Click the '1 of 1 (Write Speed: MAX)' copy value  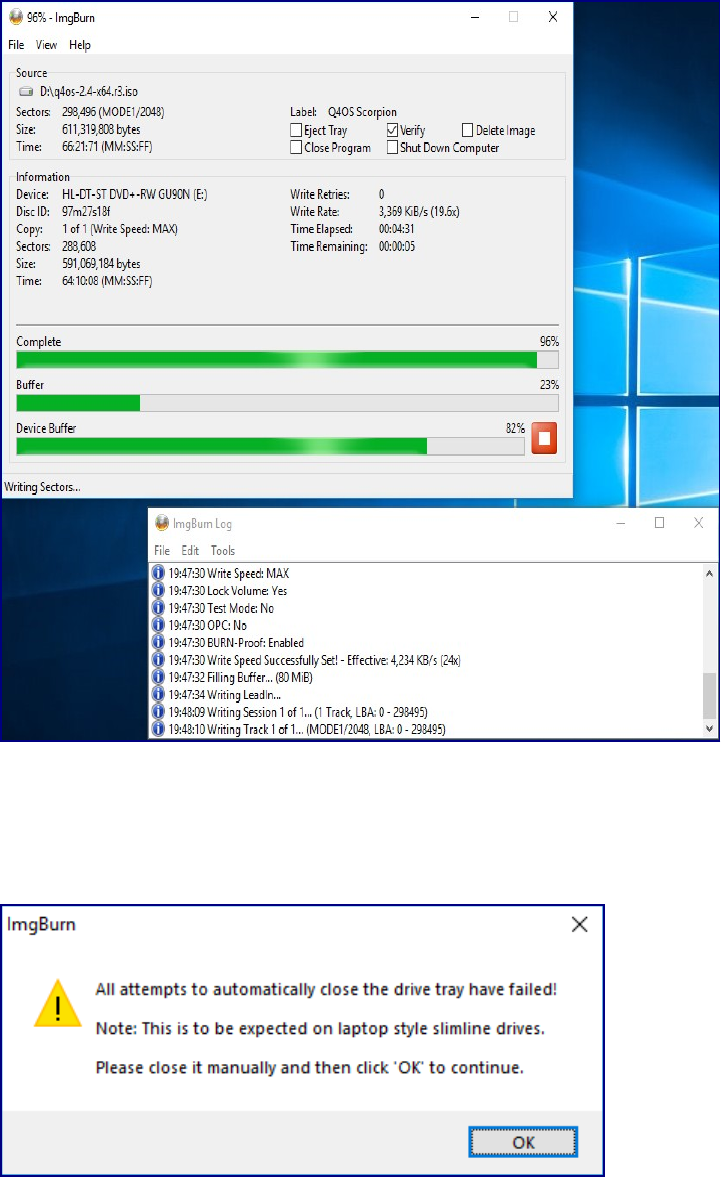pos(120,228)
